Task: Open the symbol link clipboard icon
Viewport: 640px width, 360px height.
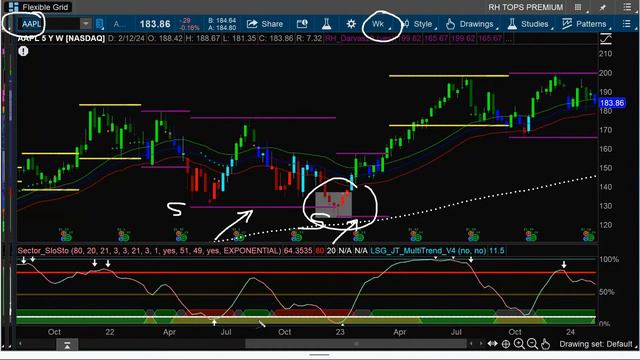Action: coord(99,24)
